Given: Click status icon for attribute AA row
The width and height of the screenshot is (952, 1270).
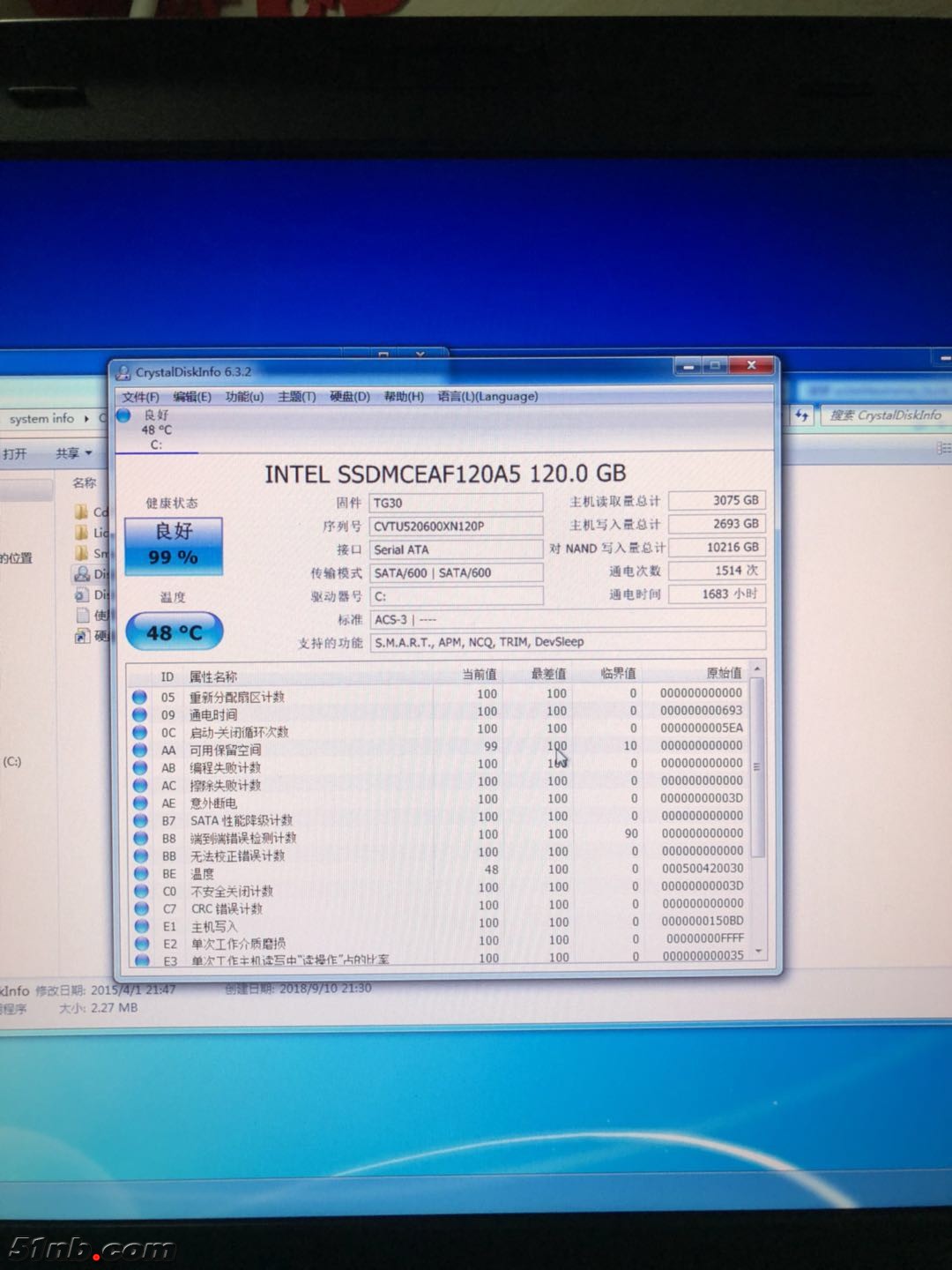Looking at the screenshot, I should click(139, 750).
